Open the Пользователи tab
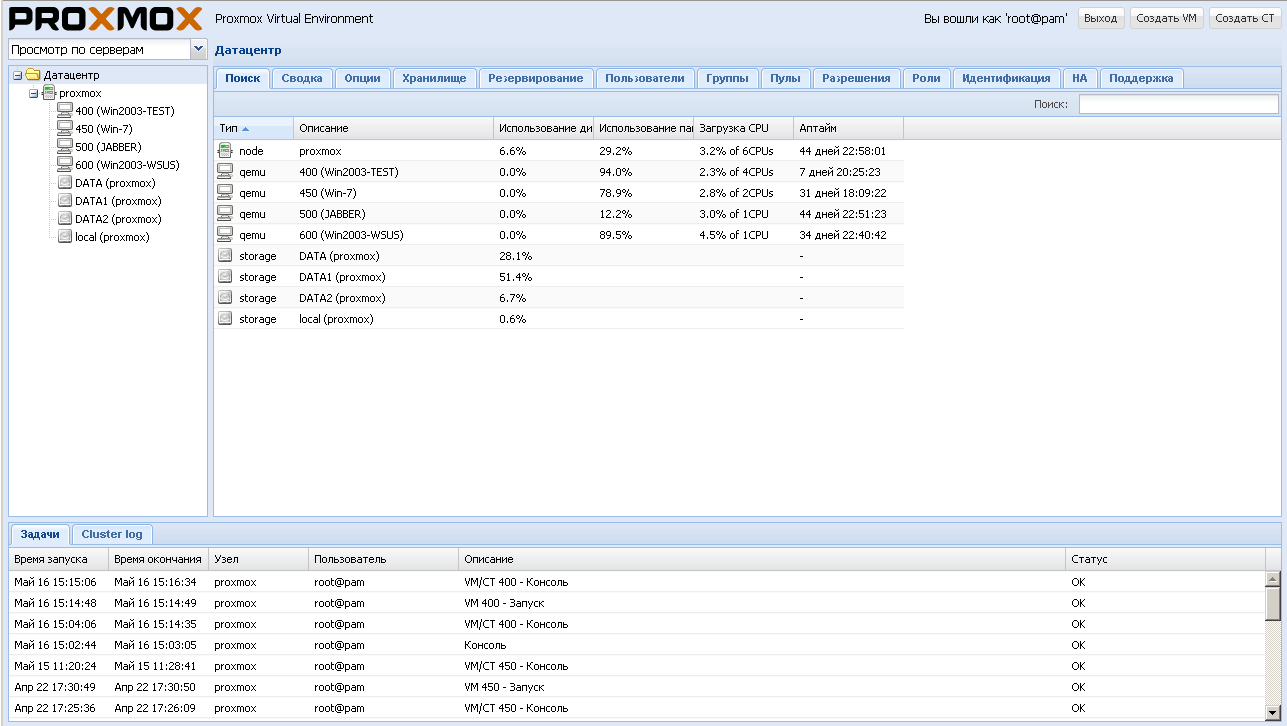 point(645,78)
